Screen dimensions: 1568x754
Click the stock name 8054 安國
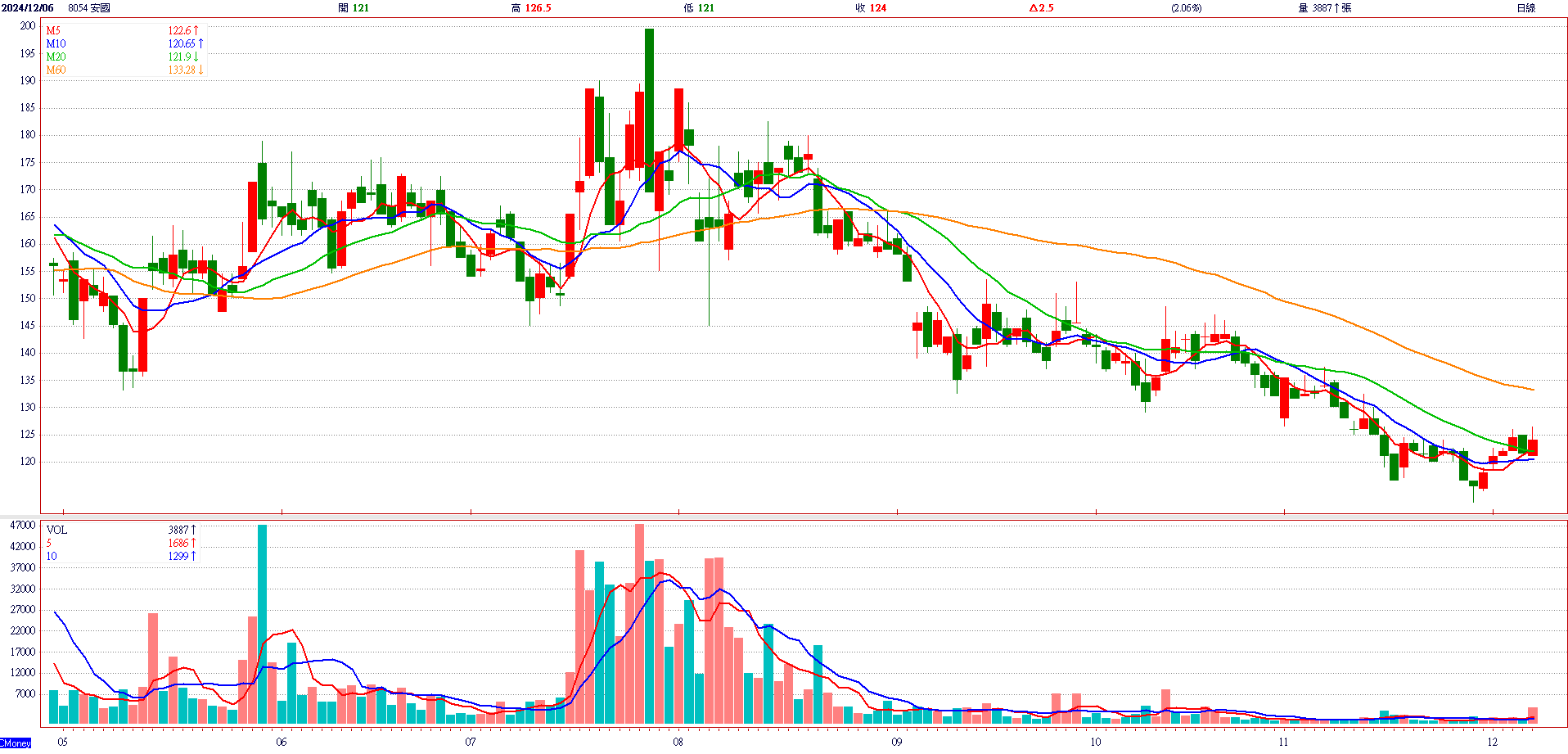89,8
